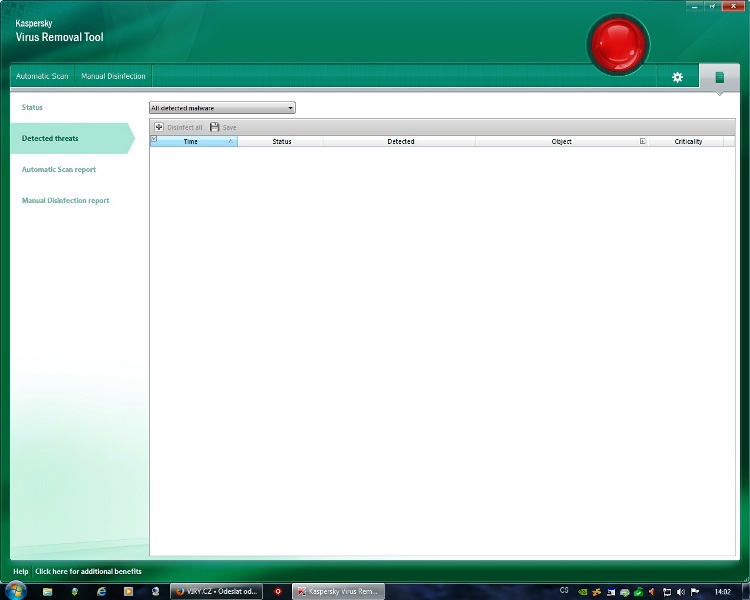Viewport: 750px width, 600px height.
Task: Open the Automatic Scan report link
Action: [59, 170]
